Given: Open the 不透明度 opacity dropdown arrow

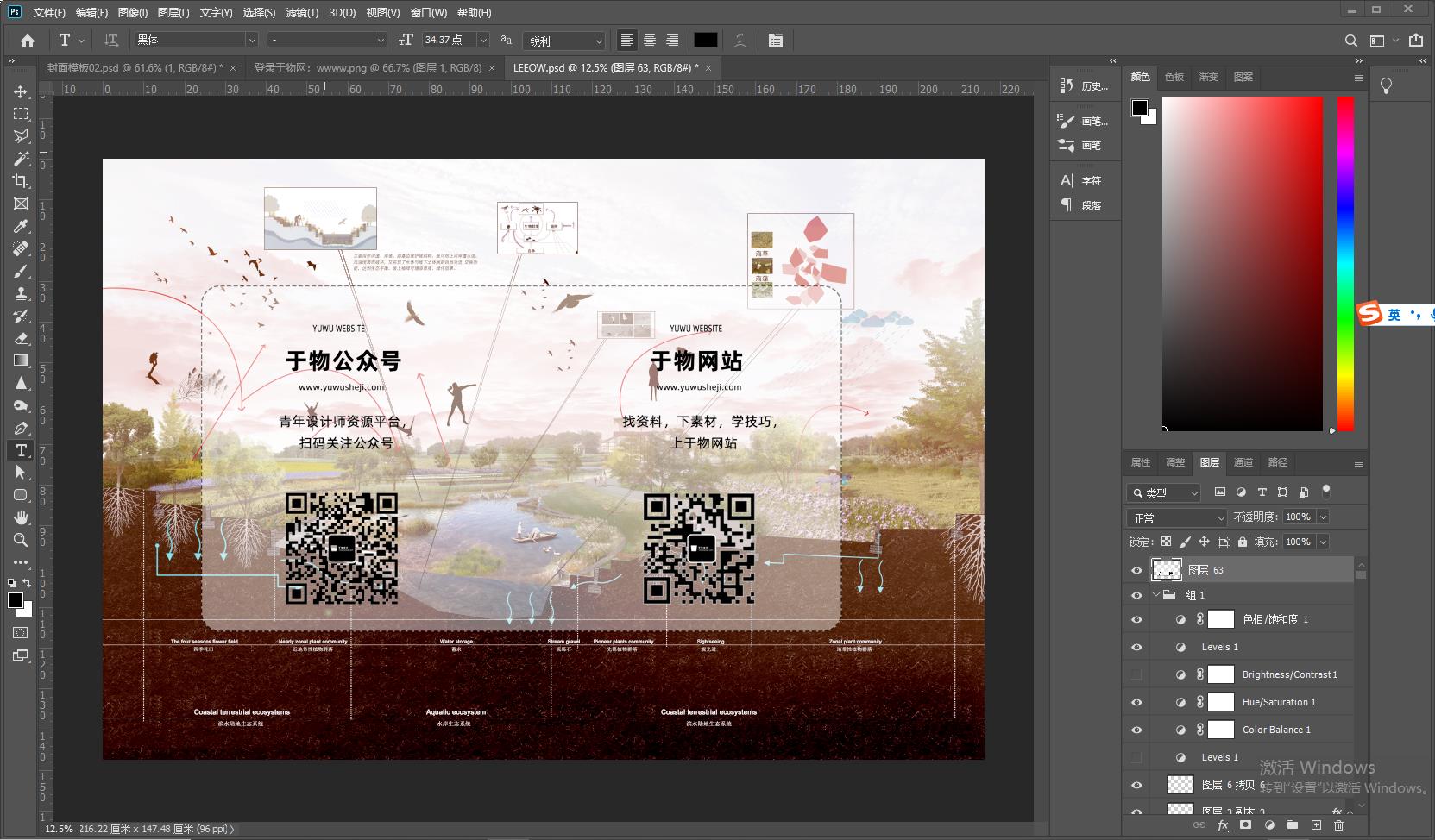Looking at the screenshot, I should coord(1323,517).
